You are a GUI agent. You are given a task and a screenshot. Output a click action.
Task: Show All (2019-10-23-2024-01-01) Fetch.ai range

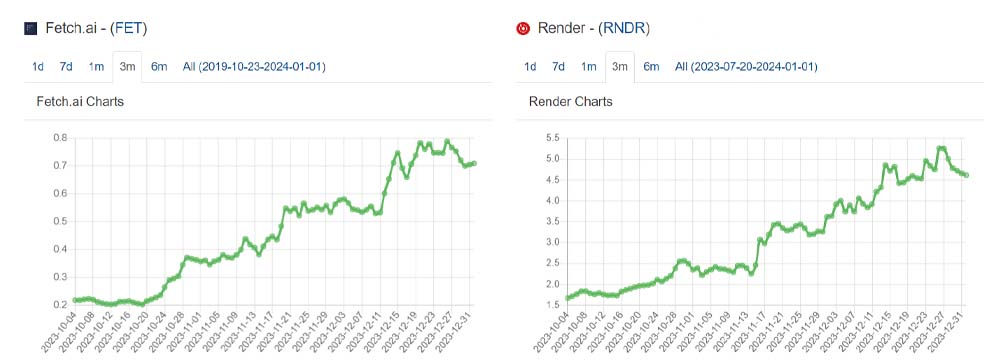[254, 67]
